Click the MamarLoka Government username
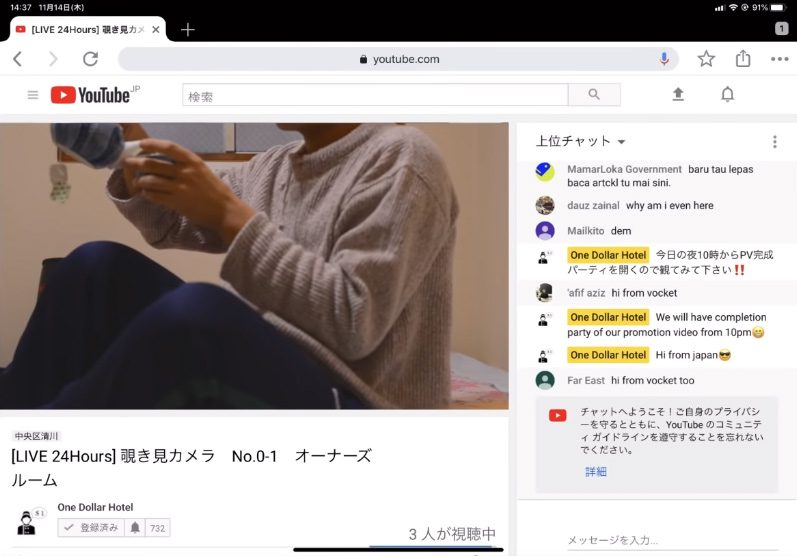 click(624, 169)
